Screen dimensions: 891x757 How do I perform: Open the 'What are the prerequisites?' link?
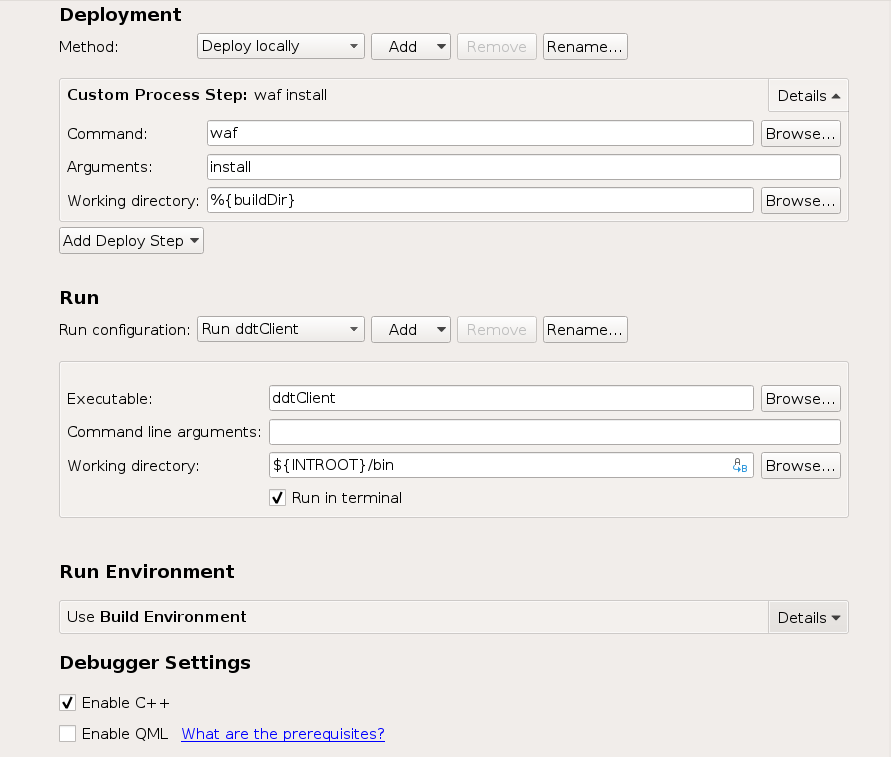[x=283, y=734]
